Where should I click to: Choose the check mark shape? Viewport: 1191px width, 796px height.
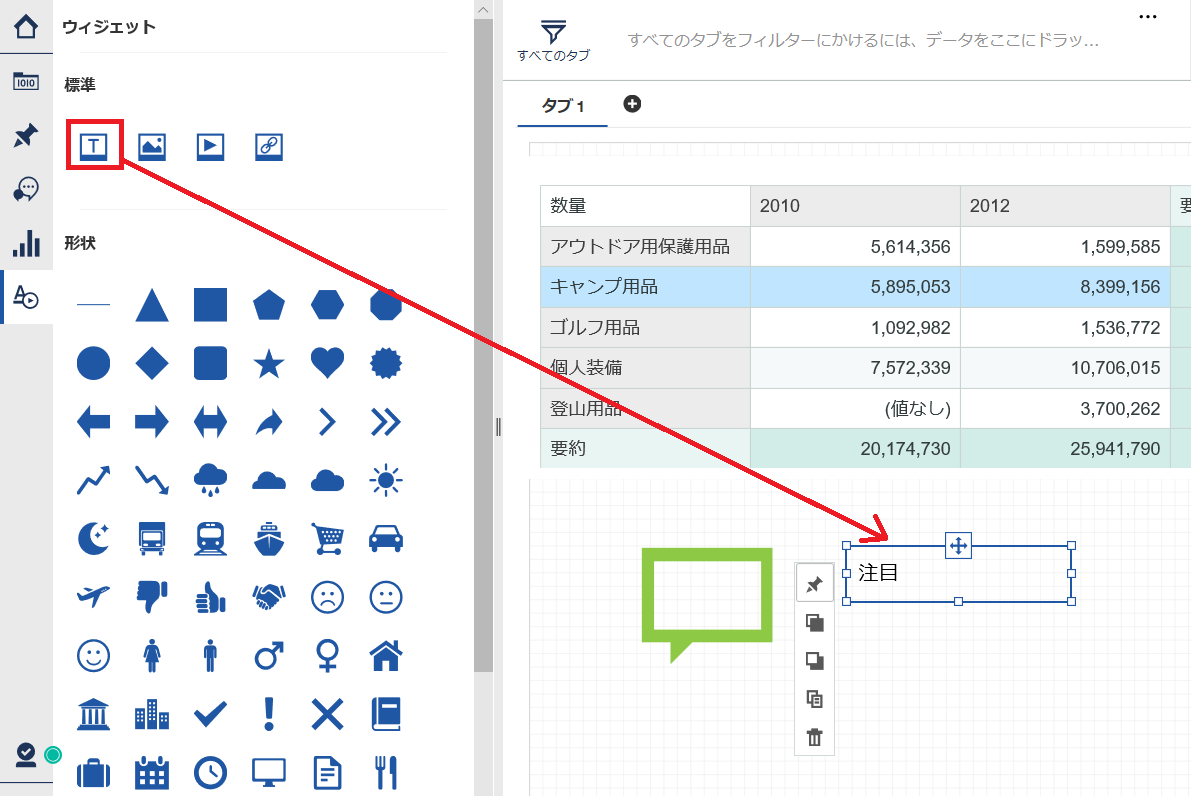(x=210, y=714)
